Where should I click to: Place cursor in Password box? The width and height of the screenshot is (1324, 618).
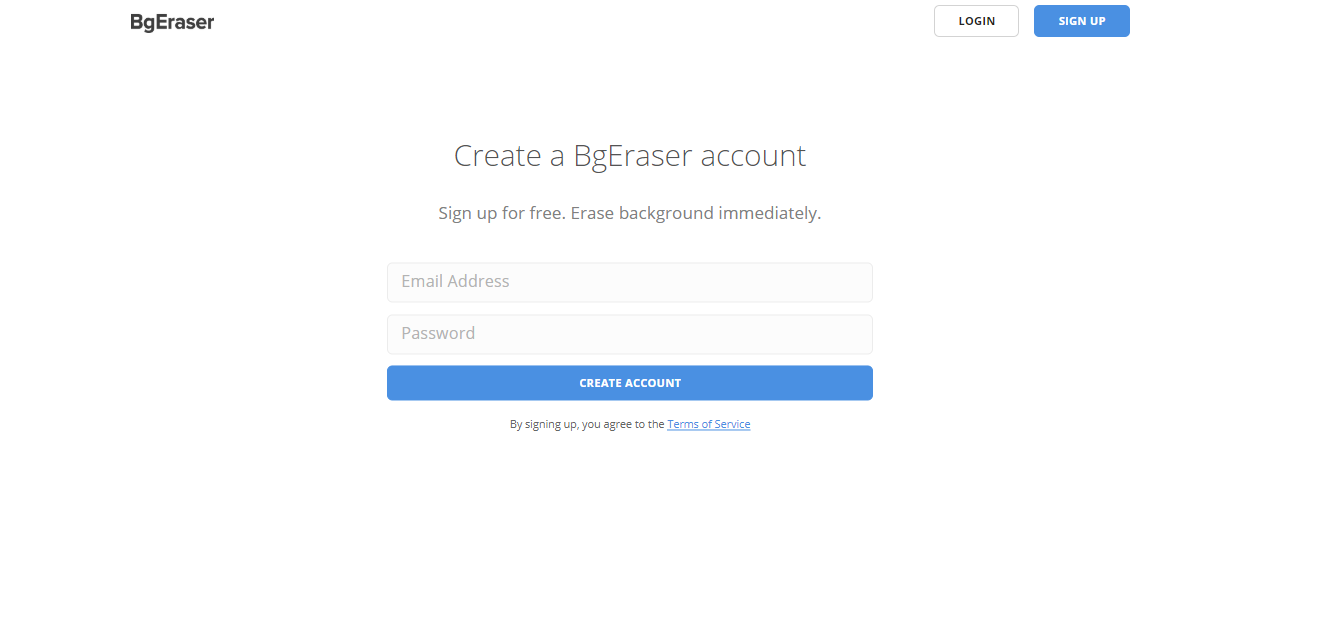(x=629, y=334)
